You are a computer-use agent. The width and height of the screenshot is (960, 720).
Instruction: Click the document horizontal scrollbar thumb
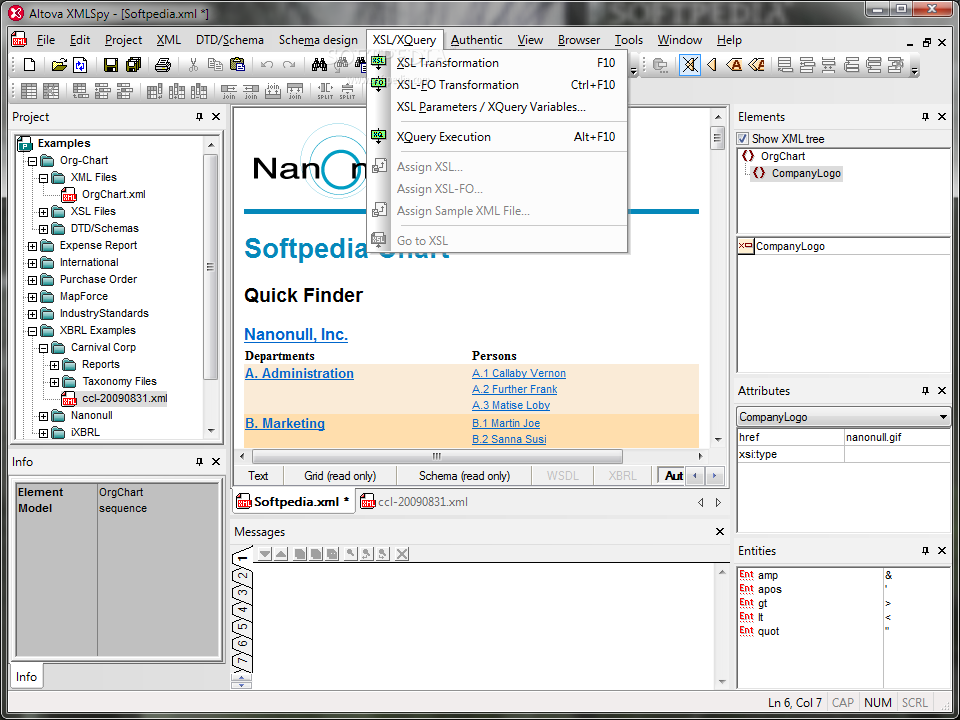(x=437, y=456)
